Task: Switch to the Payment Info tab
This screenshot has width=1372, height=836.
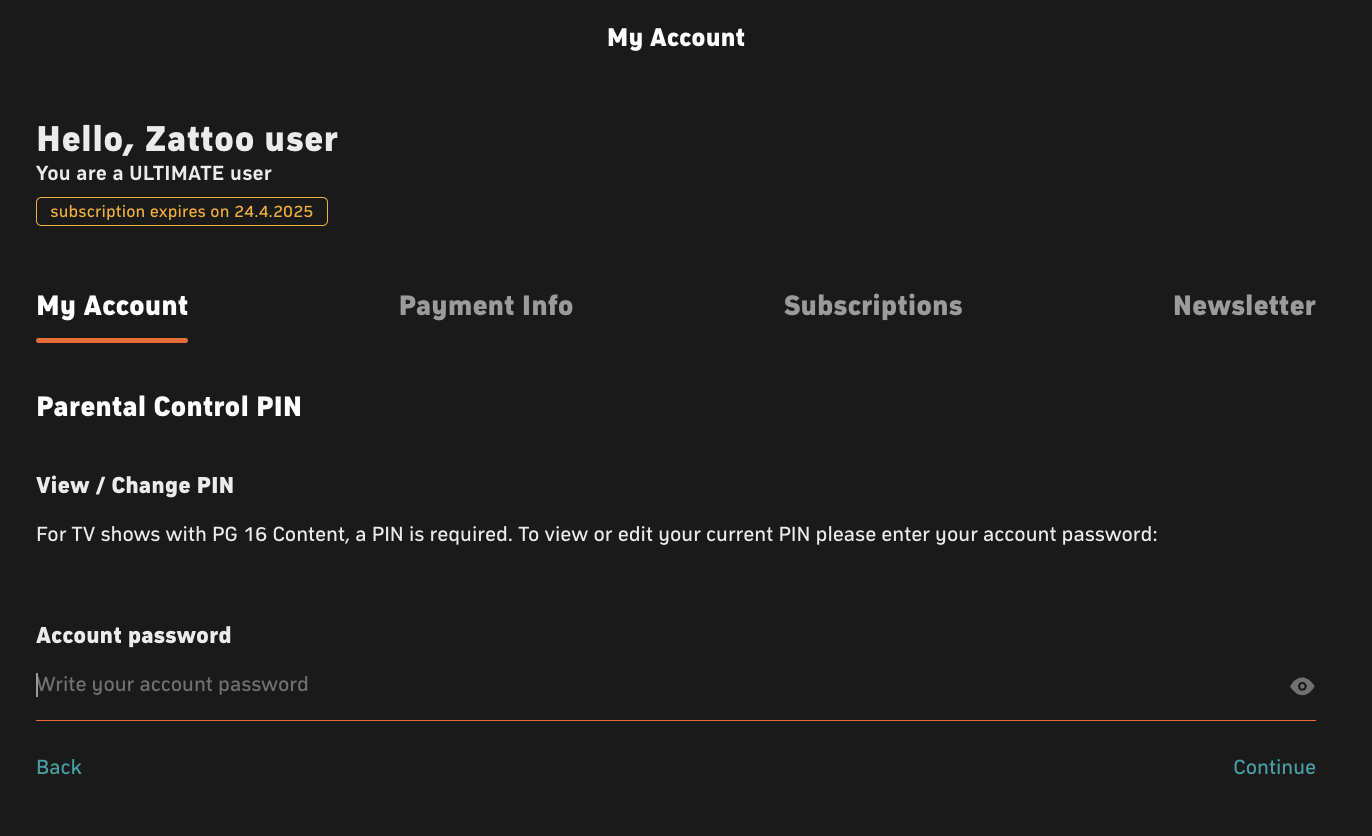Action: [x=486, y=306]
